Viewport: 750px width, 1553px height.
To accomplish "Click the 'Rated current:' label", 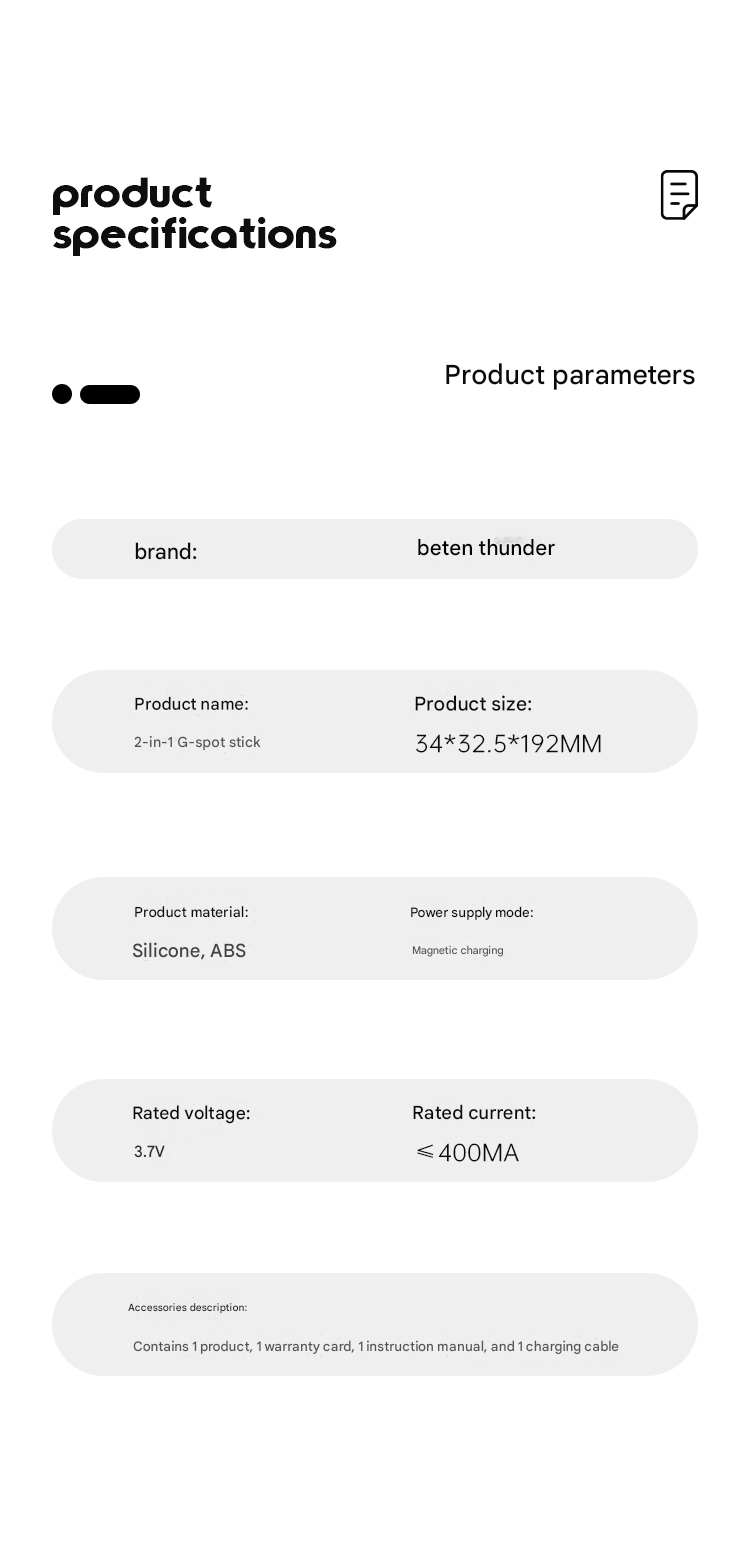I will [x=474, y=1113].
